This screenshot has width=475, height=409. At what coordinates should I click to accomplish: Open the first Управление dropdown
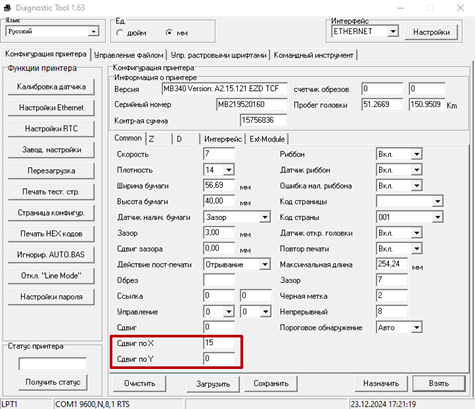[x=229, y=312]
